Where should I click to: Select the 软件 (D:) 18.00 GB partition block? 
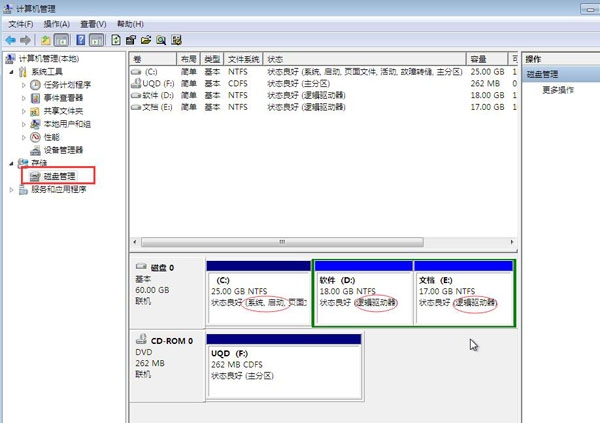coord(363,293)
